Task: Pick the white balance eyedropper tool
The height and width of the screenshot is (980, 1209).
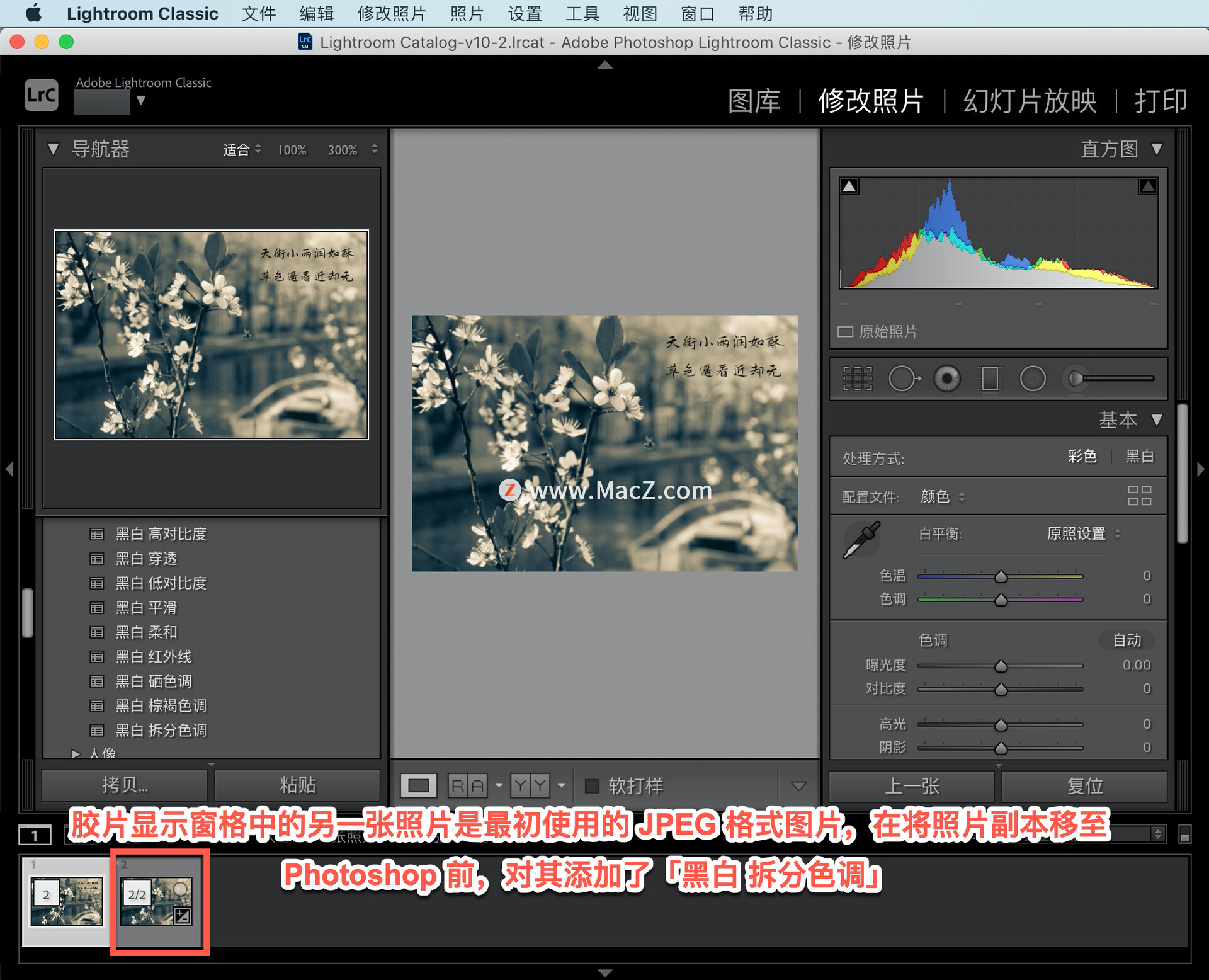Action: (862, 540)
